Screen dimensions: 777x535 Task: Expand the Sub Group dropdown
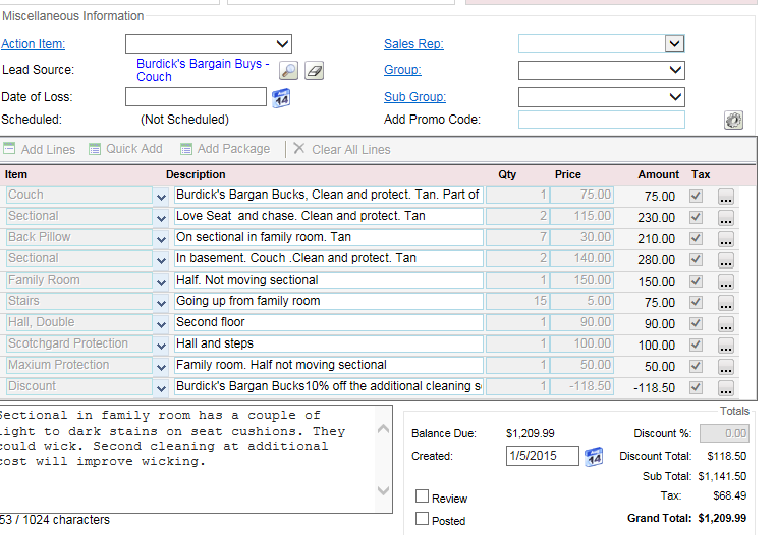tap(675, 97)
